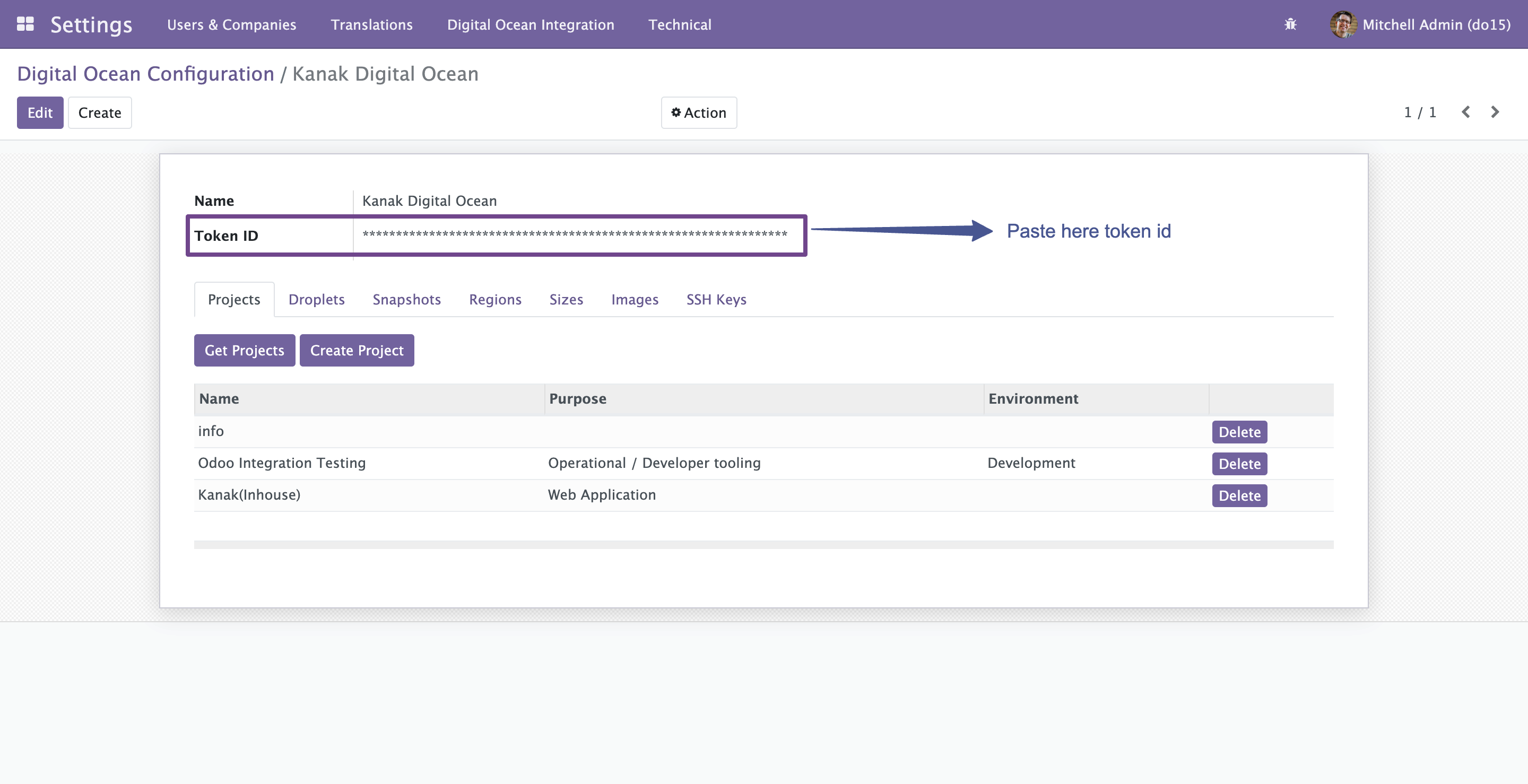
Task: Open the apps grid menu icon
Action: coord(25,24)
